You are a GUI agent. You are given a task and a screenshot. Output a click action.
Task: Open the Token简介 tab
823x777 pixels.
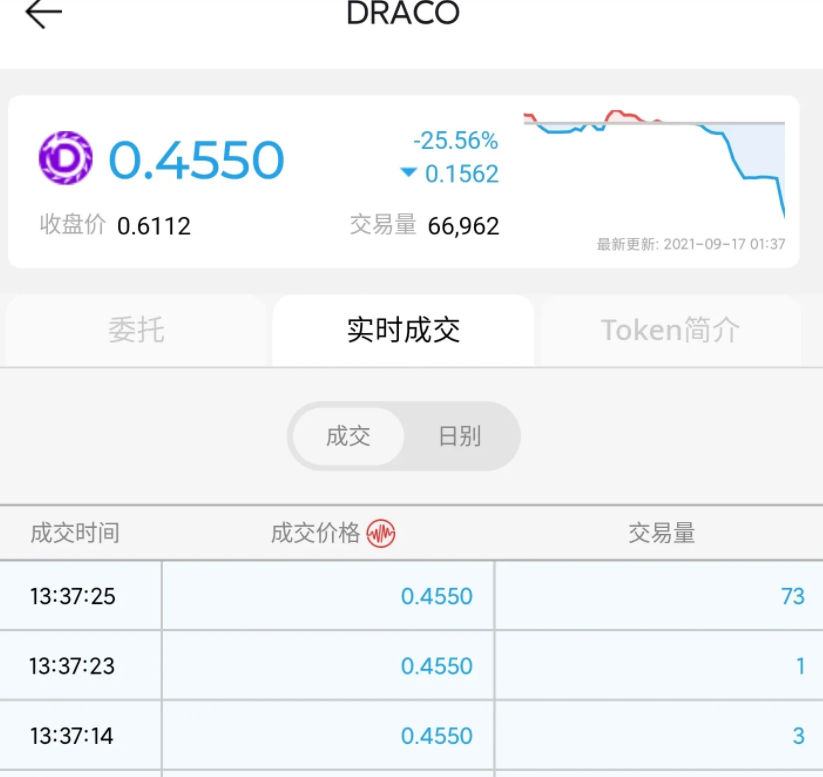click(670, 330)
